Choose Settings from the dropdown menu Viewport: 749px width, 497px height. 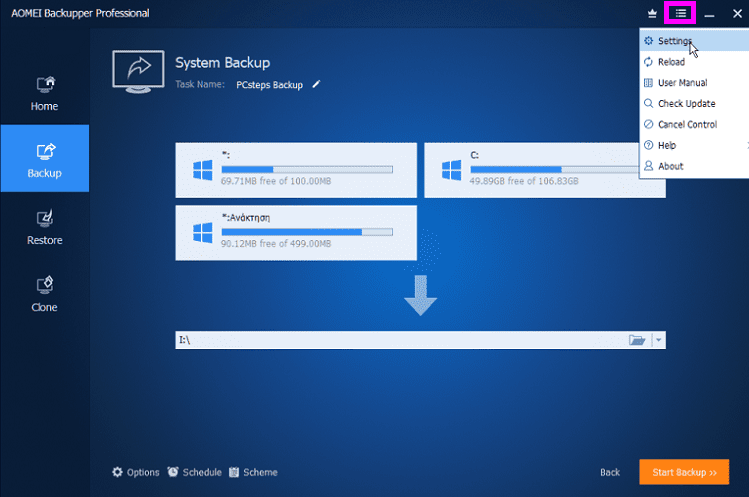pyautogui.click(x=694, y=41)
